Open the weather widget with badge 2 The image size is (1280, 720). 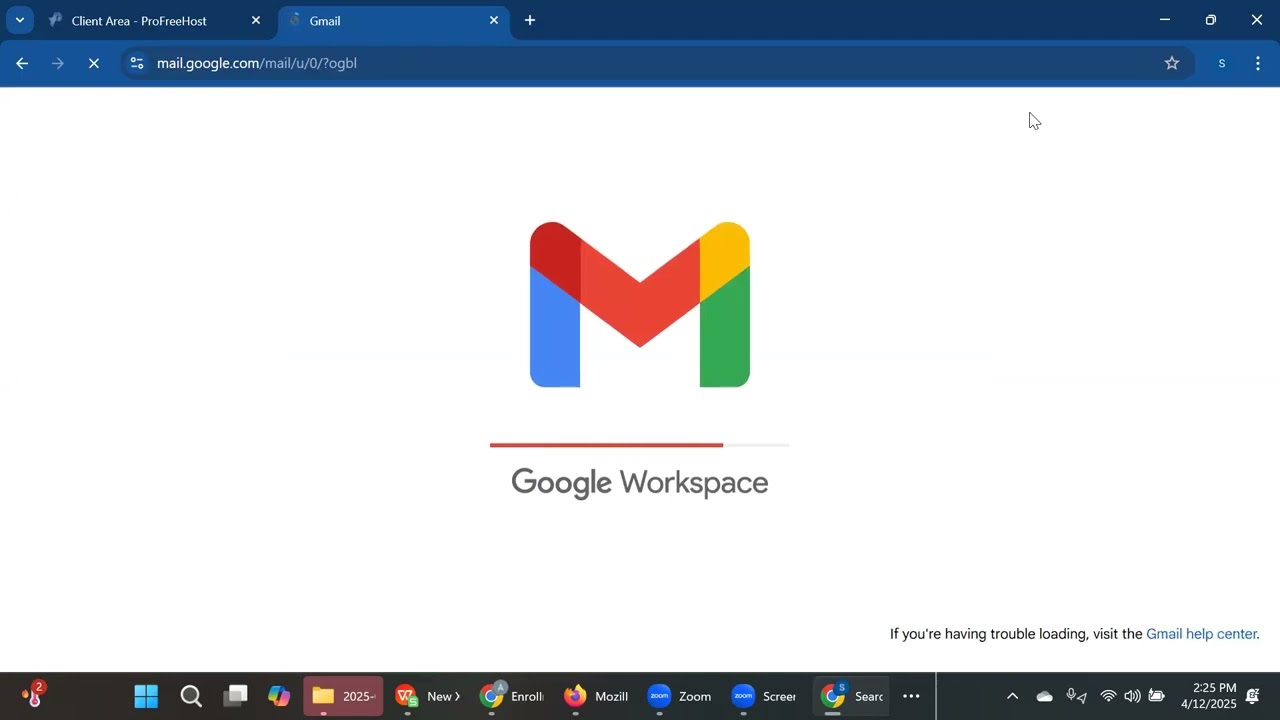pos(33,695)
